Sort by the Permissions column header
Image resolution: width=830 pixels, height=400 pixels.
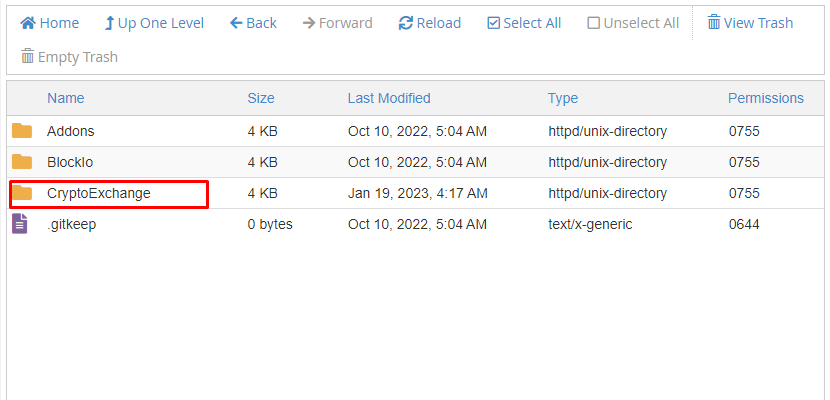pyautogui.click(x=766, y=98)
